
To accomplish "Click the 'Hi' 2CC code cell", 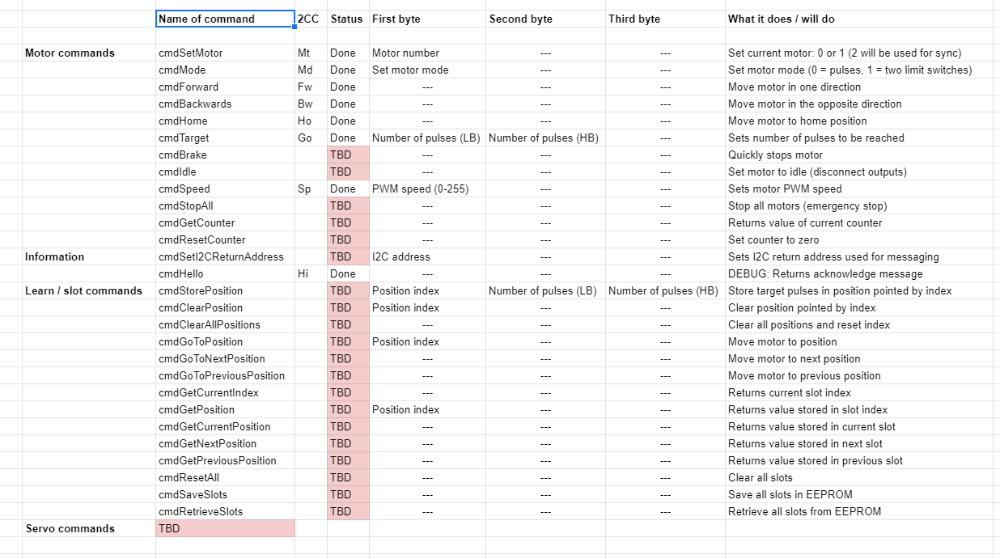I will (x=311, y=274).
